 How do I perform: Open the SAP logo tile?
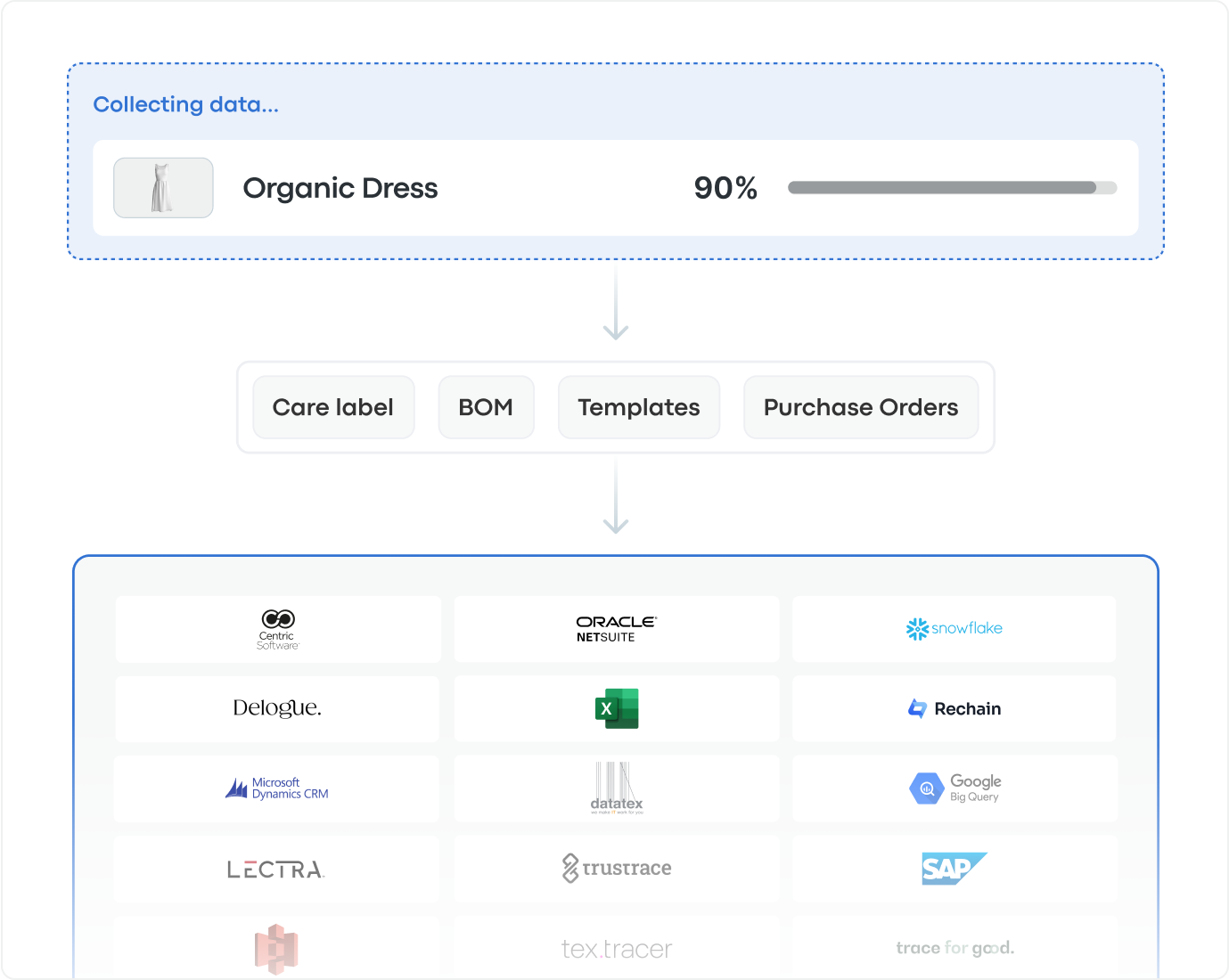coord(955,869)
